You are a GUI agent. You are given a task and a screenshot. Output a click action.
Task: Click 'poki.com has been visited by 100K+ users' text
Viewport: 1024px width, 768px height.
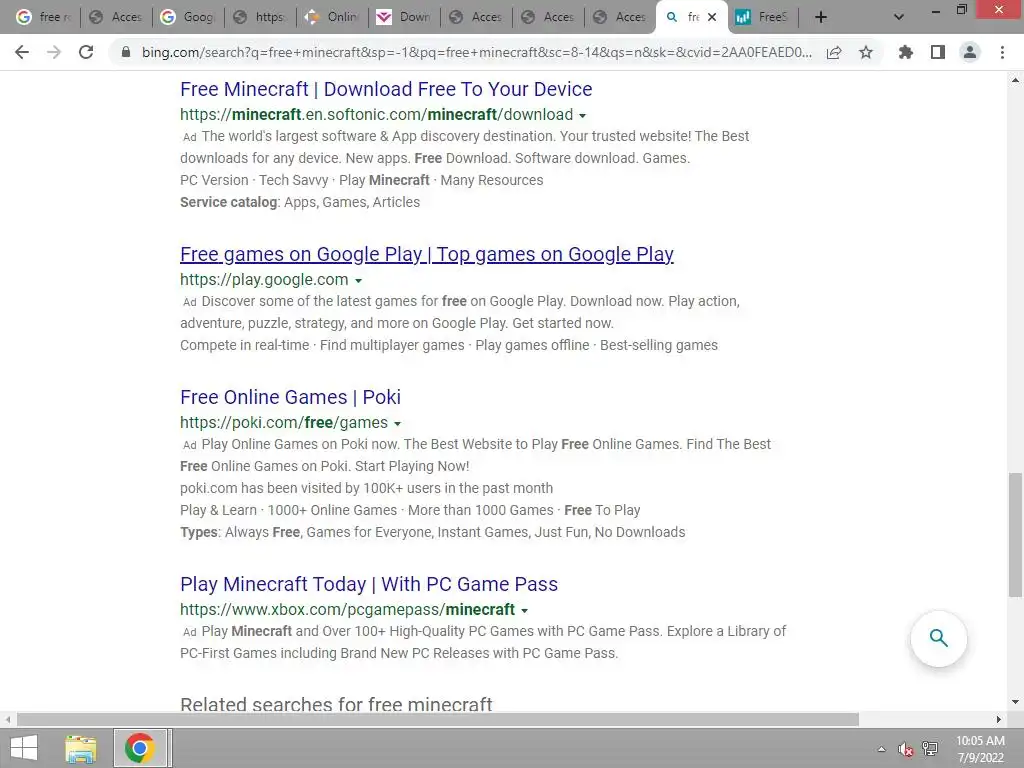tap(366, 488)
